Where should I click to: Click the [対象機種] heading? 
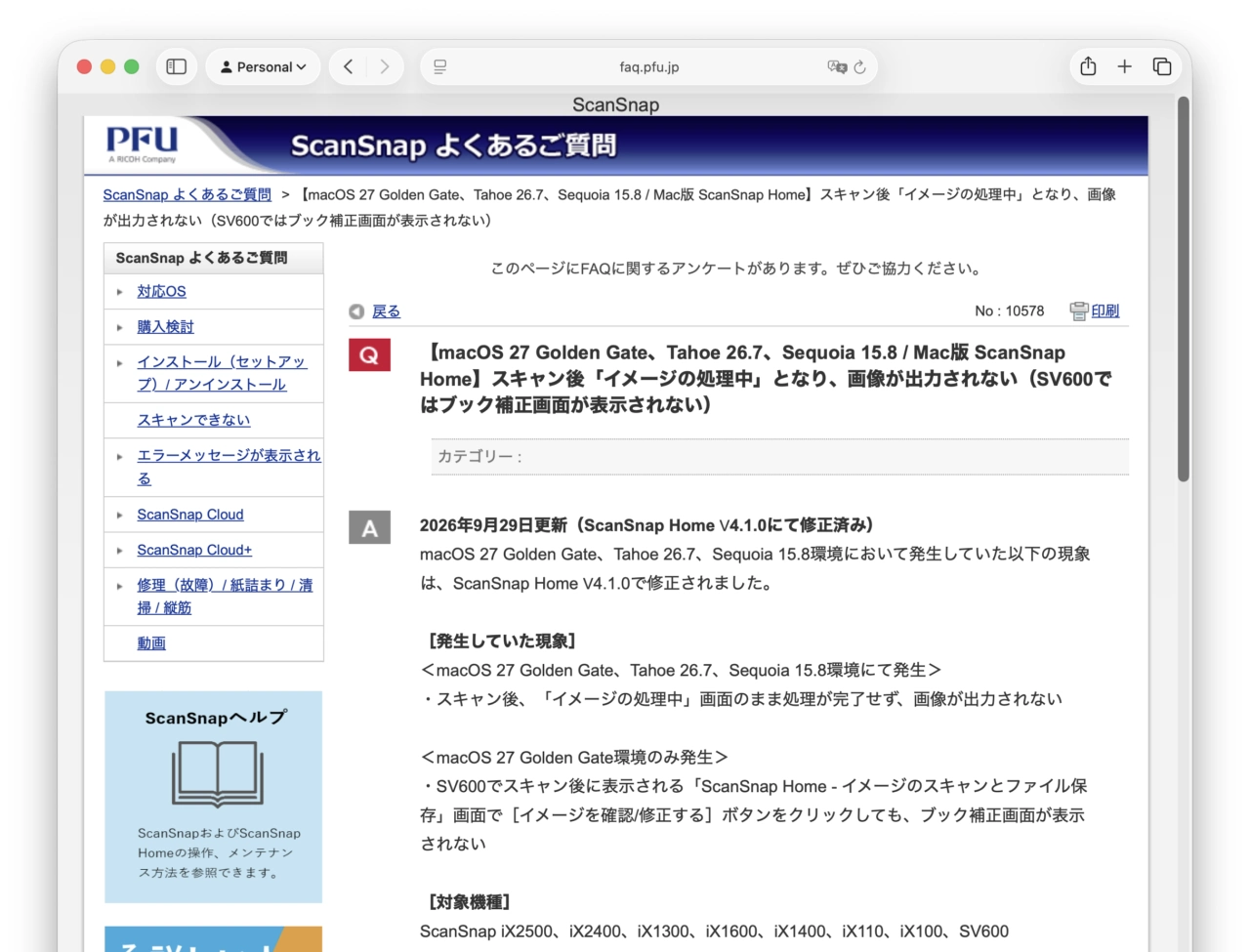tap(469, 901)
